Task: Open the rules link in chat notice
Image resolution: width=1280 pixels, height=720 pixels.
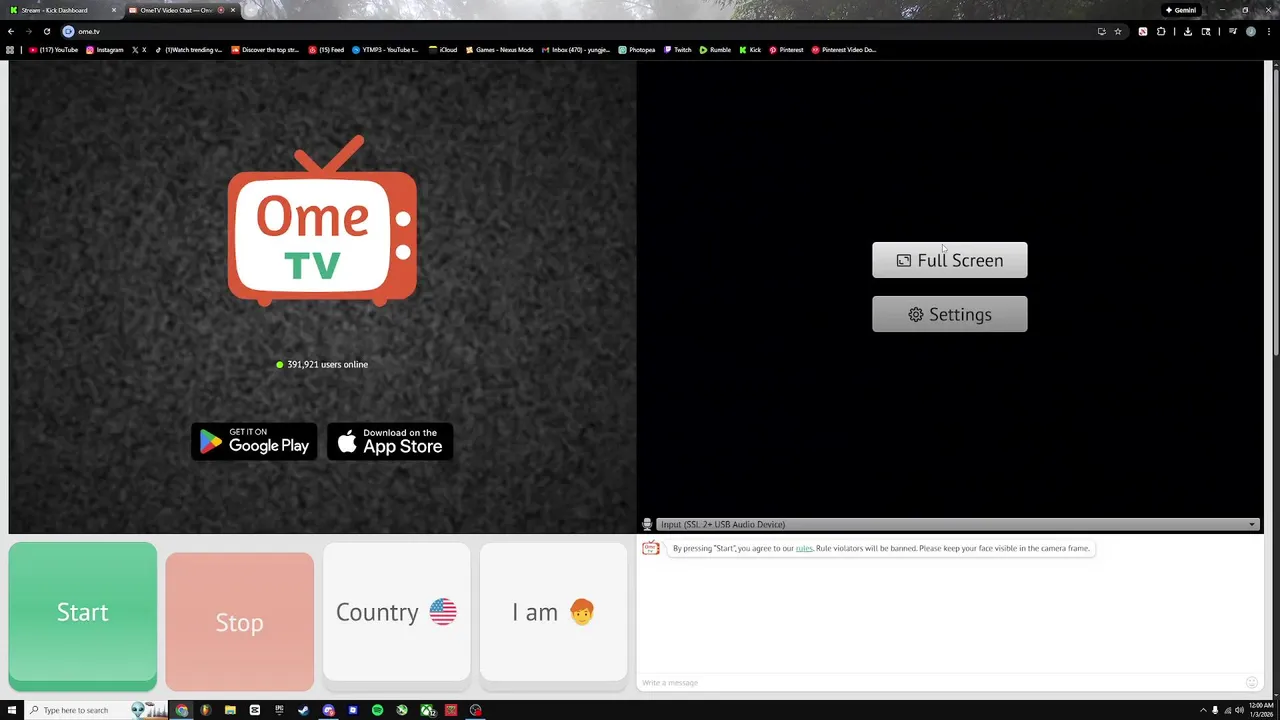Action: 804,548
